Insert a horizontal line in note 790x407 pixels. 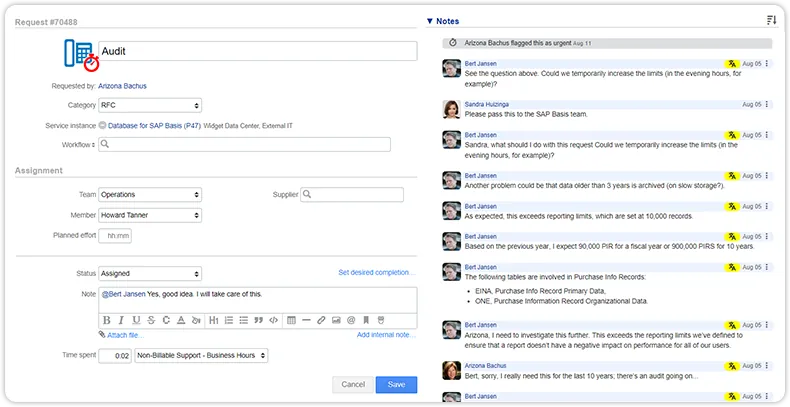(306, 320)
